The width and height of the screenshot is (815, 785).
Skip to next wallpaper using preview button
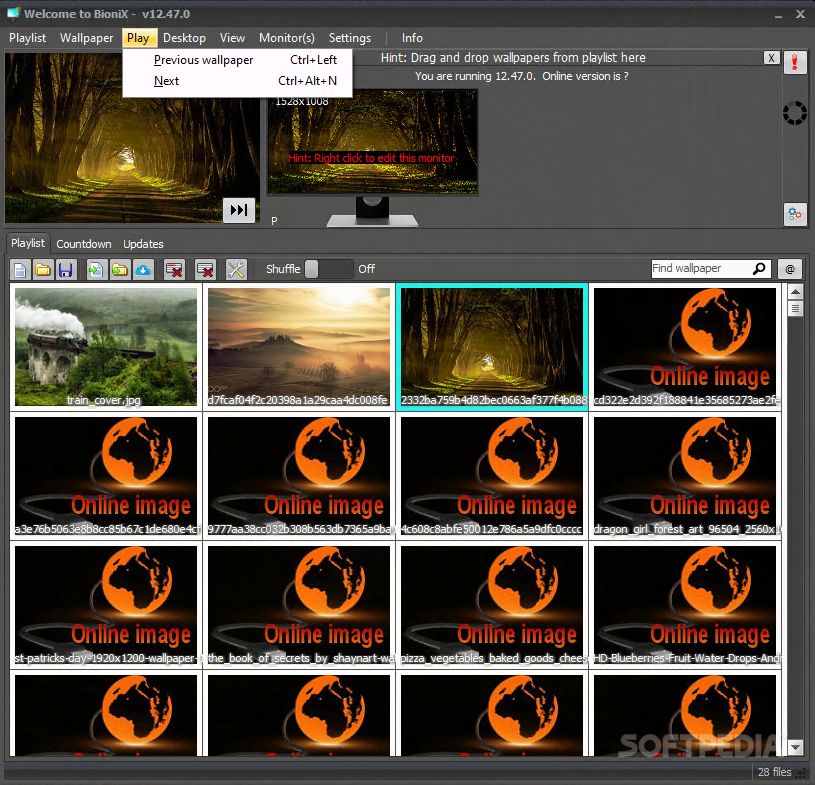(x=239, y=210)
